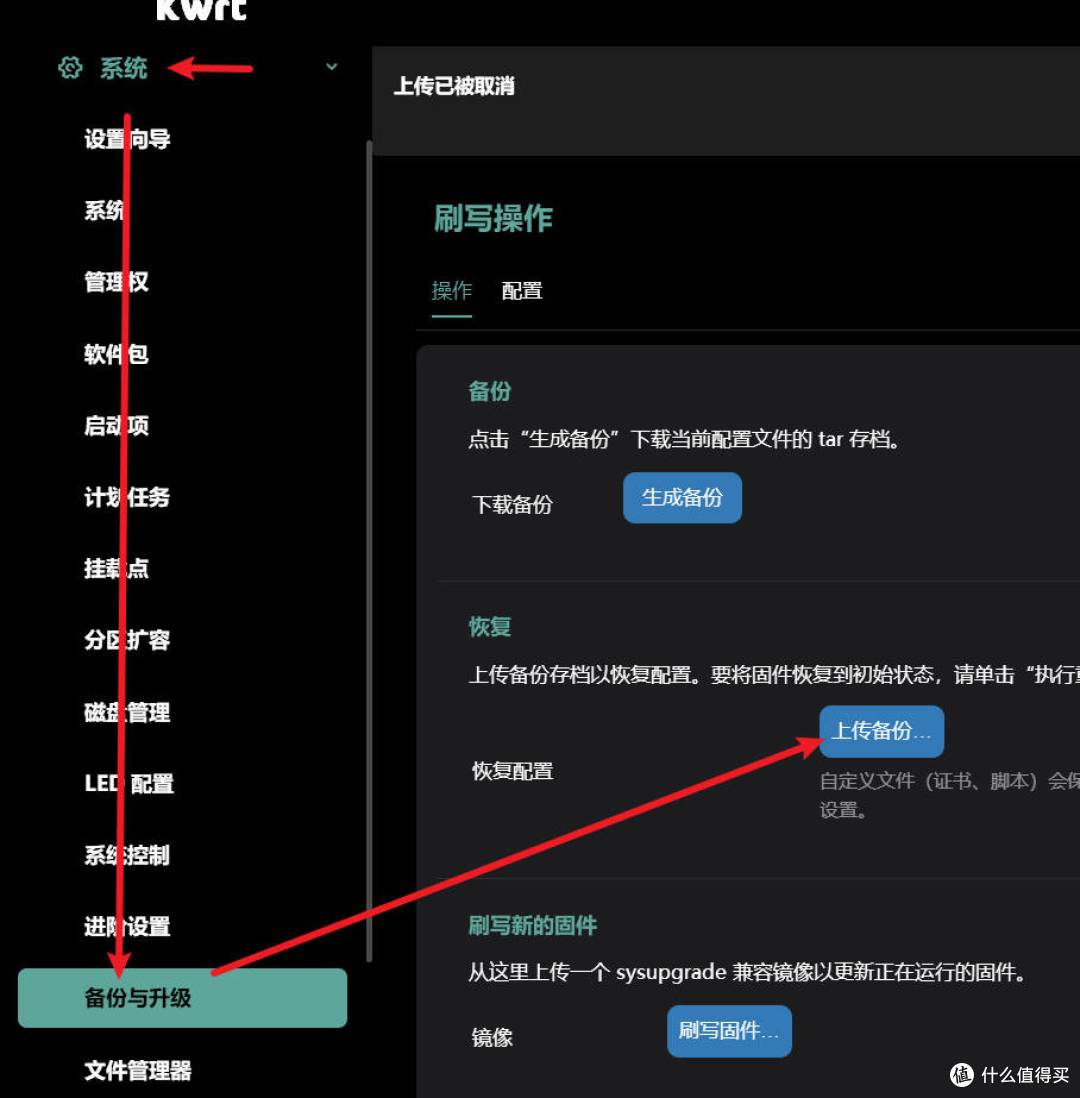
Task: Click the 下载备份 label
Action: [x=513, y=504]
